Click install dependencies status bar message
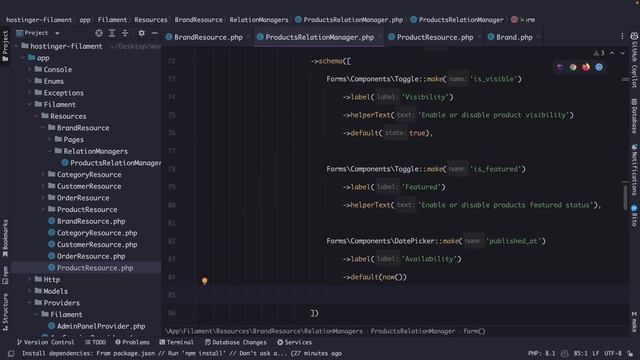This screenshot has height=360, width=640. [182, 353]
